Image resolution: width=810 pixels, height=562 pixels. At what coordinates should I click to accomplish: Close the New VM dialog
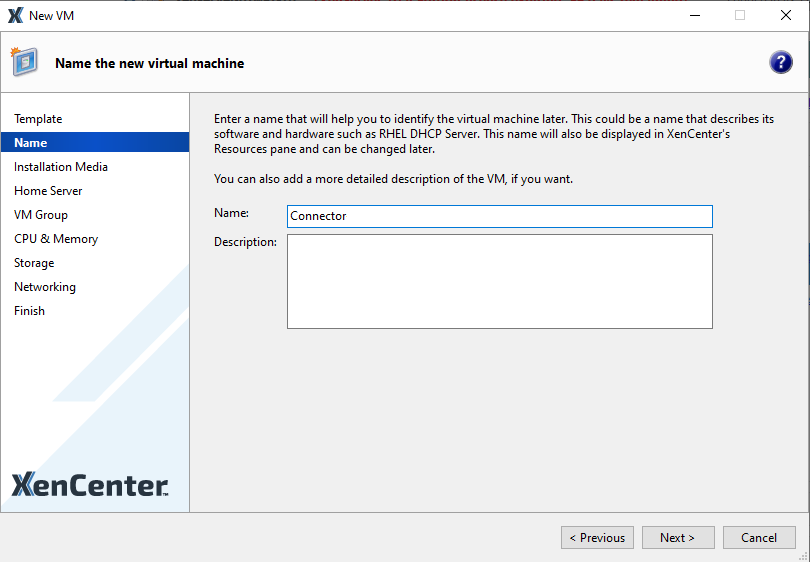pos(786,15)
